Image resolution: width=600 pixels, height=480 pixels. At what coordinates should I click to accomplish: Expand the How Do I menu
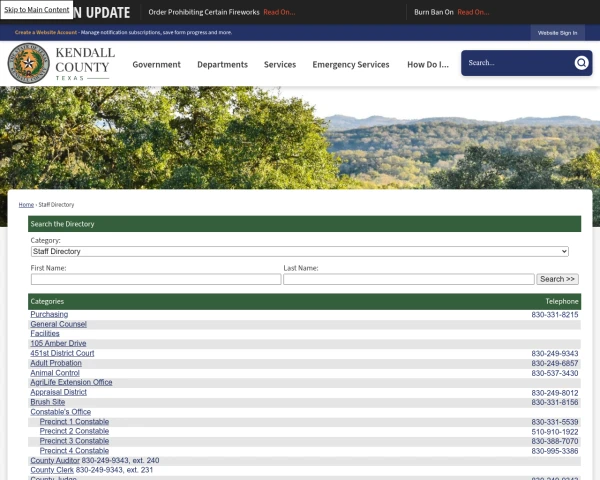[x=428, y=64]
